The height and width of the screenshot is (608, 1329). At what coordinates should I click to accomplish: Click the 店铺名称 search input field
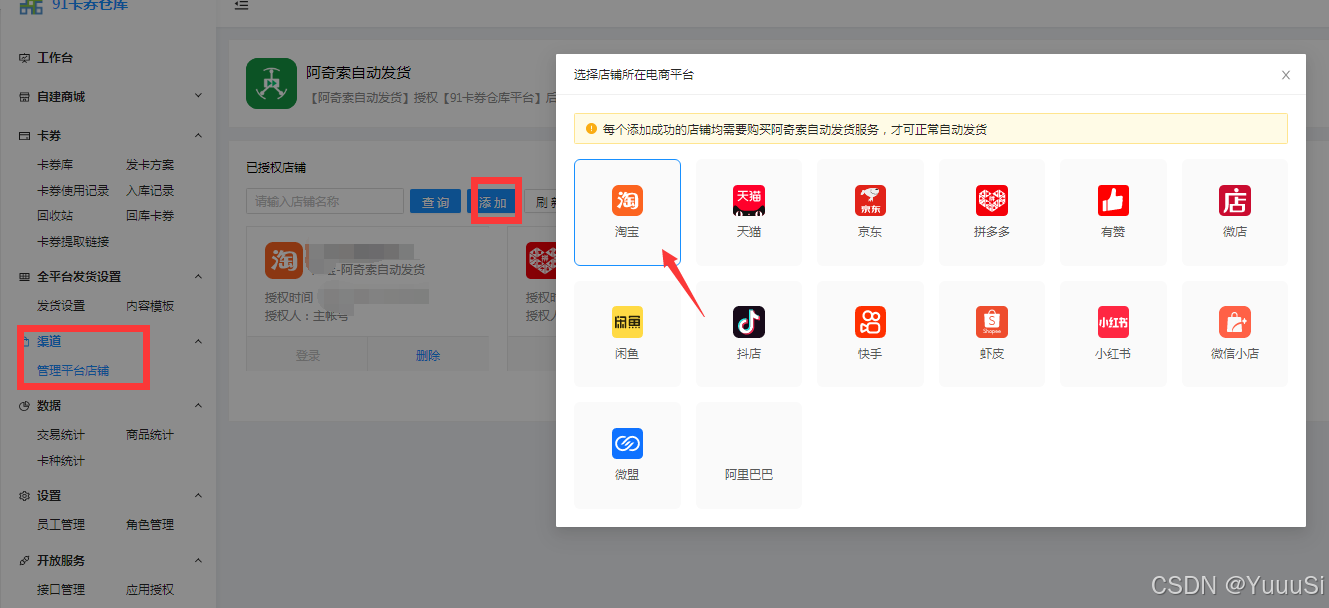[325, 201]
